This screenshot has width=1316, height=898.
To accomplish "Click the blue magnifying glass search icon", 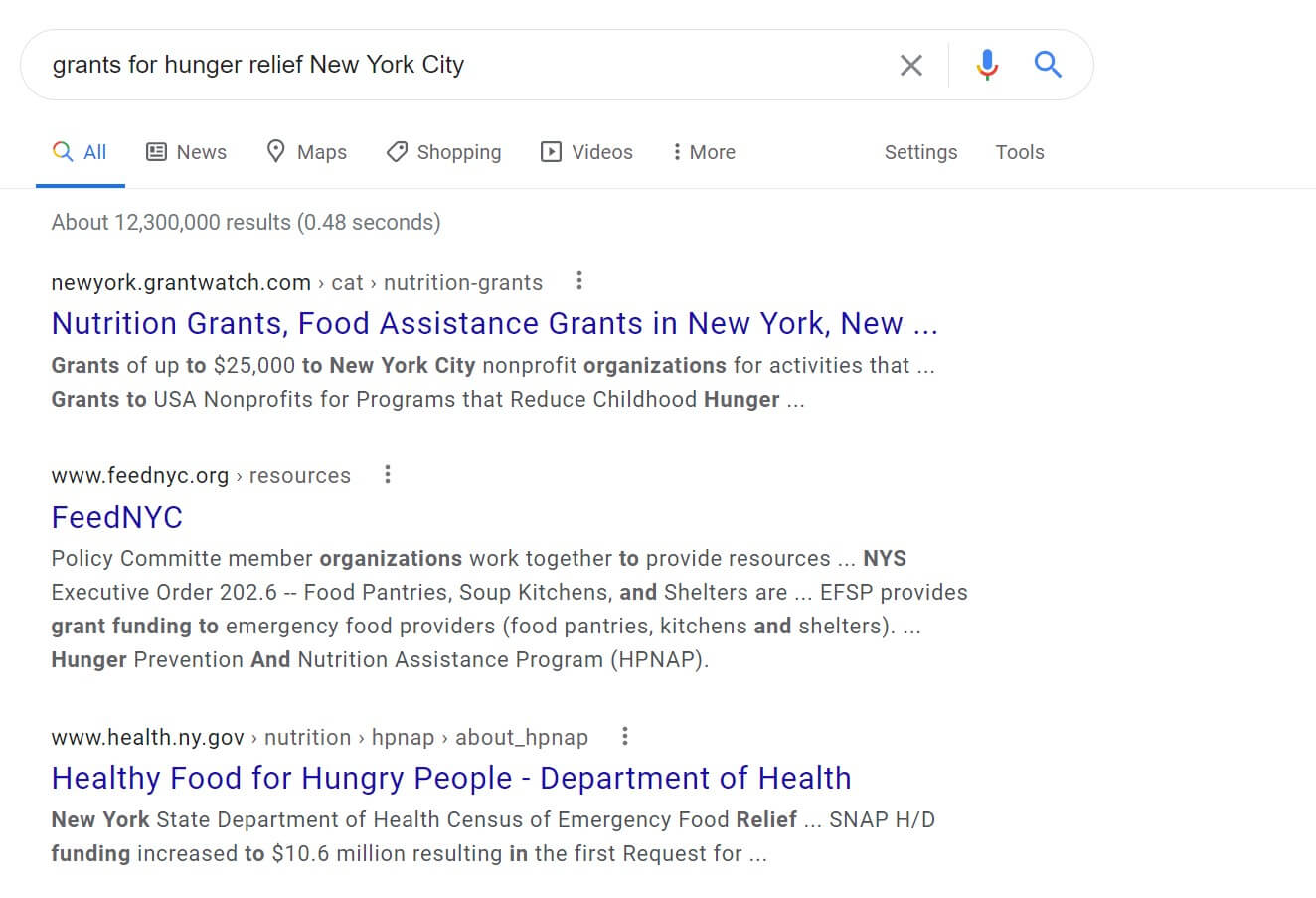I will pyautogui.click(x=1048, y=65).
